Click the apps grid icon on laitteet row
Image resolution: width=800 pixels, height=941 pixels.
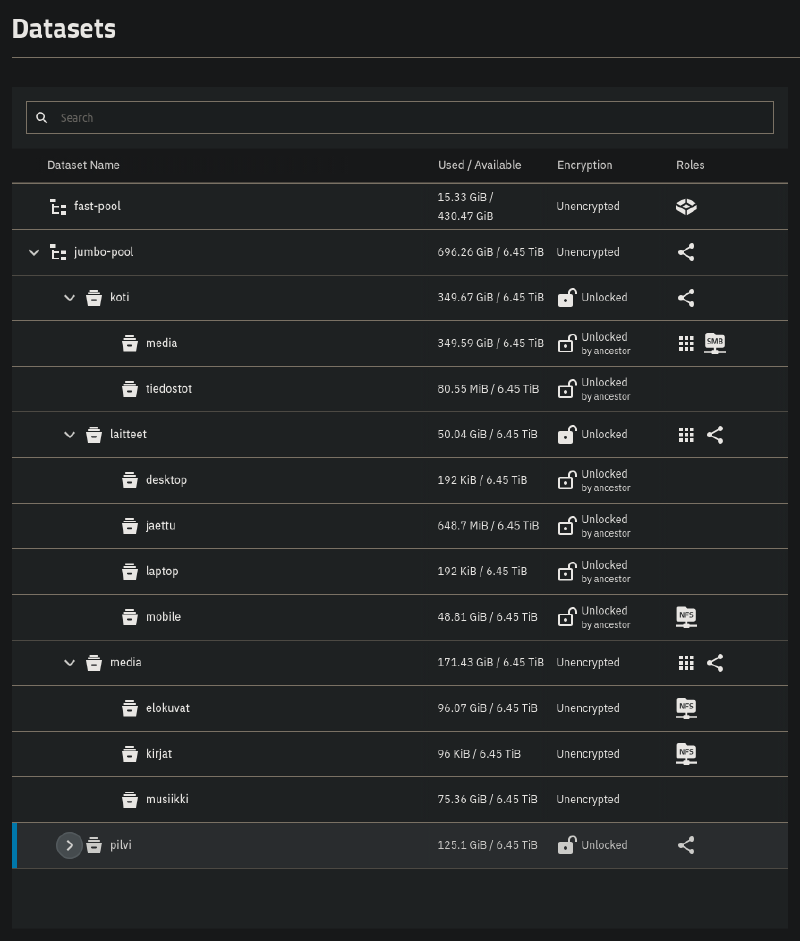(686, 434)
